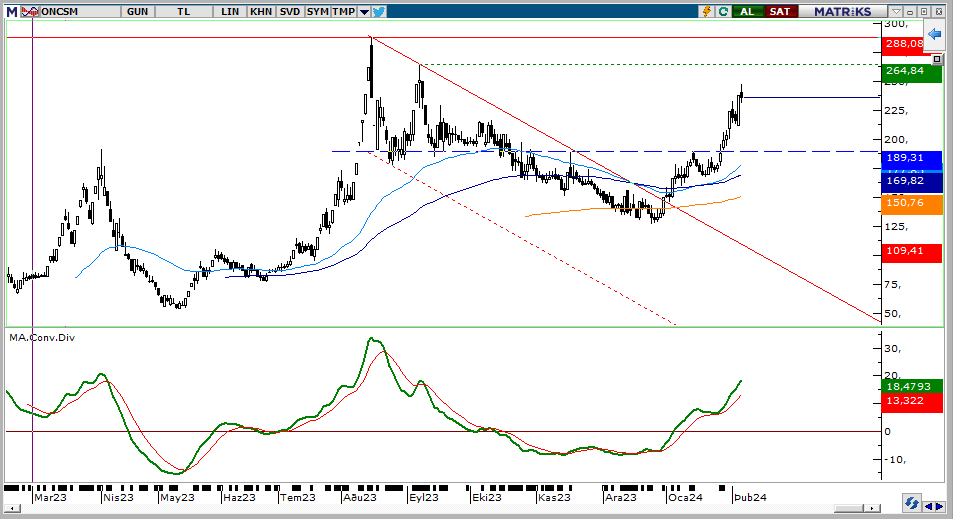Viewport: 953px width, 519px height.
Task: Click the 169,82 dark blue price label
Action: coord(911,181)
